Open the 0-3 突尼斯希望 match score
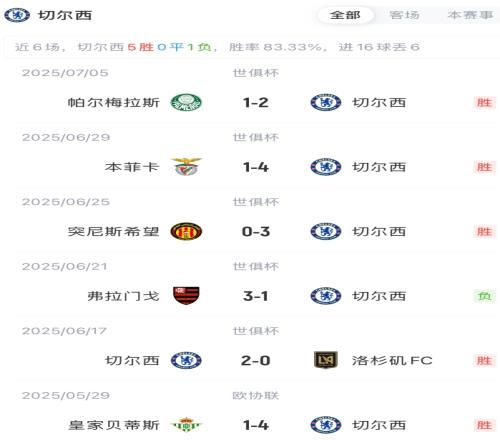The width and height of the screenshot is (500, 440). [x=256, y=231]
